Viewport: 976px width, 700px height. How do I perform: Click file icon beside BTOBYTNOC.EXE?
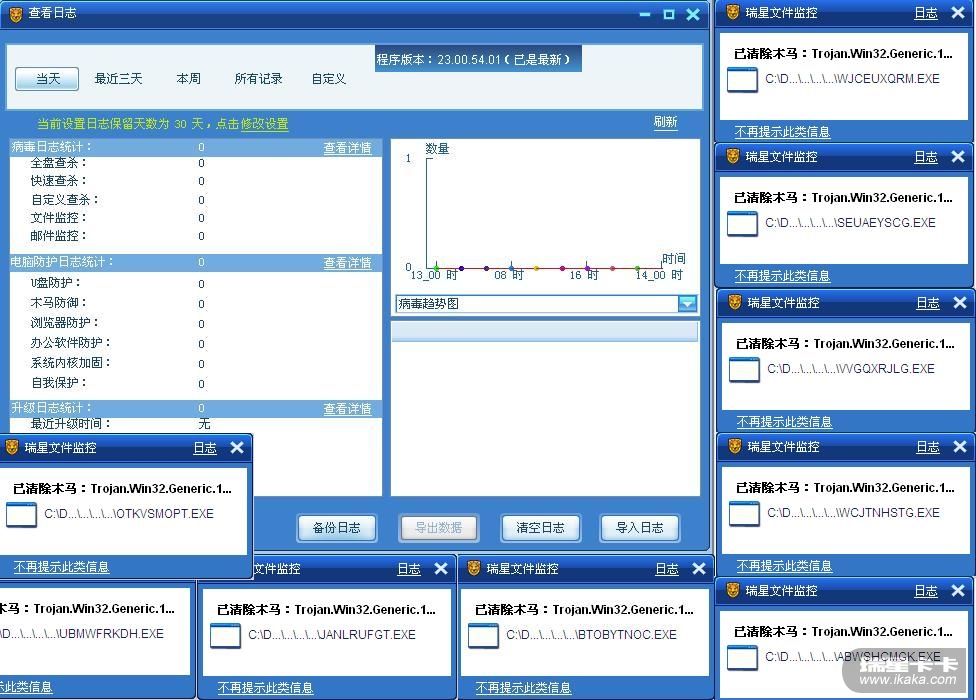click(x=483, y=636)
